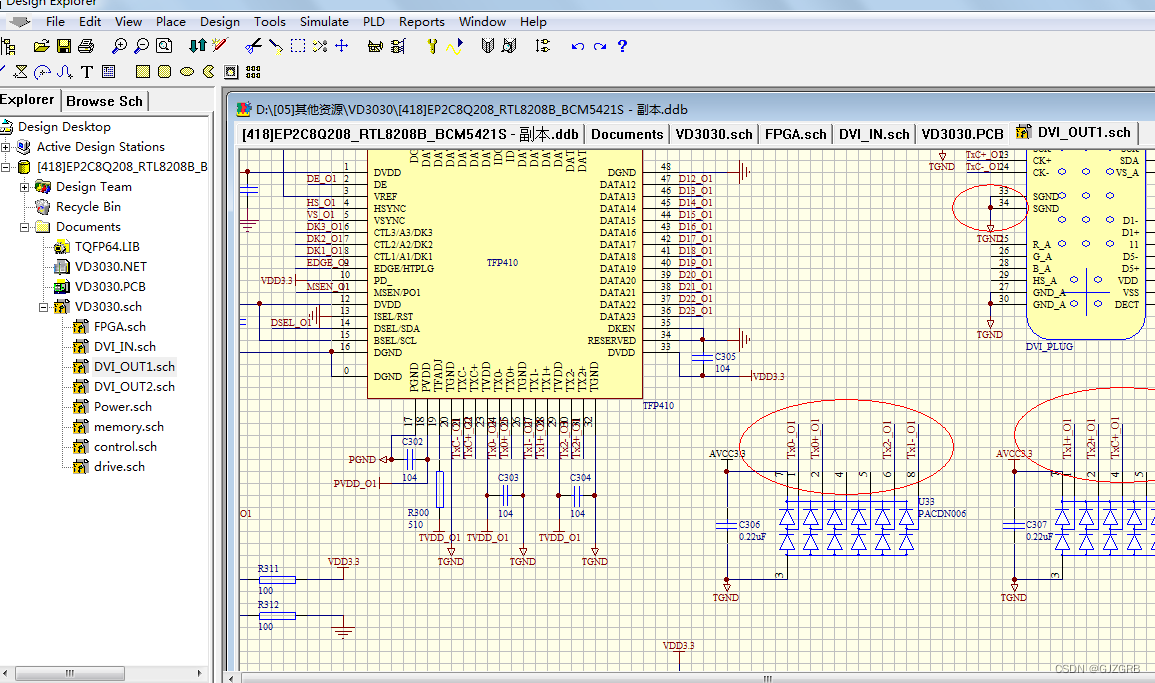Click the Print icon
The width and height of the screenshot is (1155, 683).
point(85,45)
